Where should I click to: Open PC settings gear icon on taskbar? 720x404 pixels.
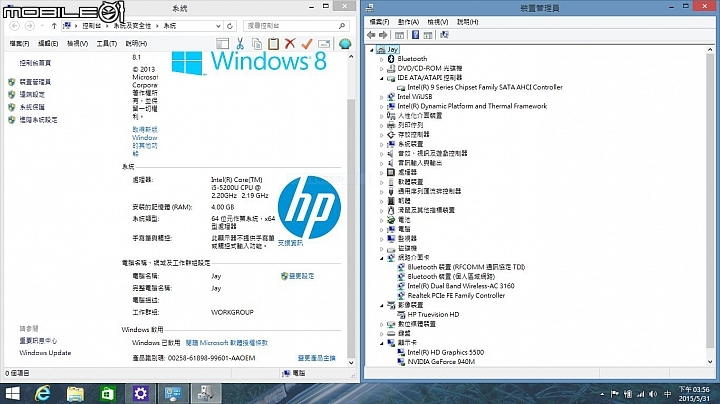(140, 393)
